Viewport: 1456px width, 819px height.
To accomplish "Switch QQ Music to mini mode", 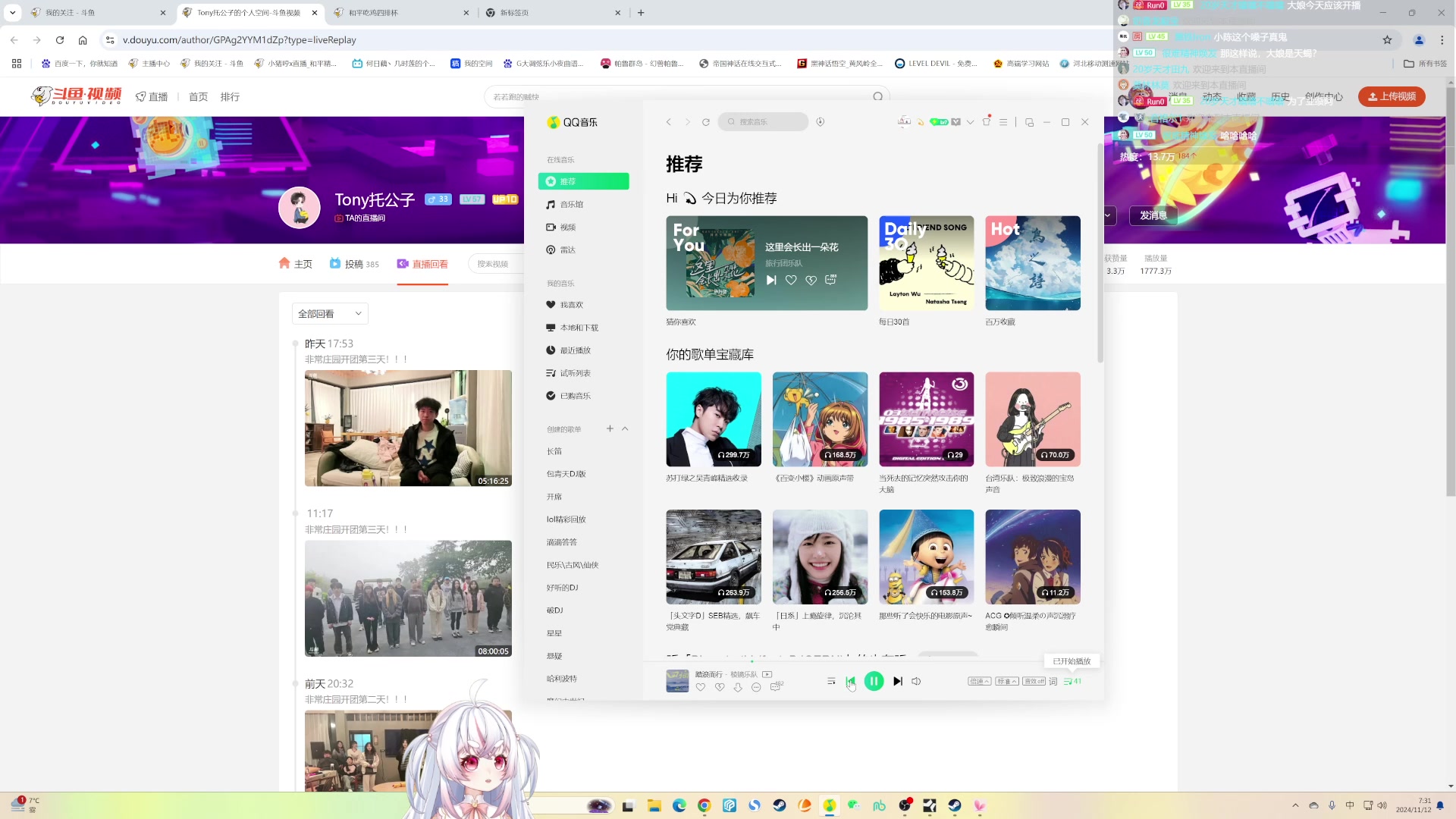I will pyautogui.click(x=1029, y=122).
